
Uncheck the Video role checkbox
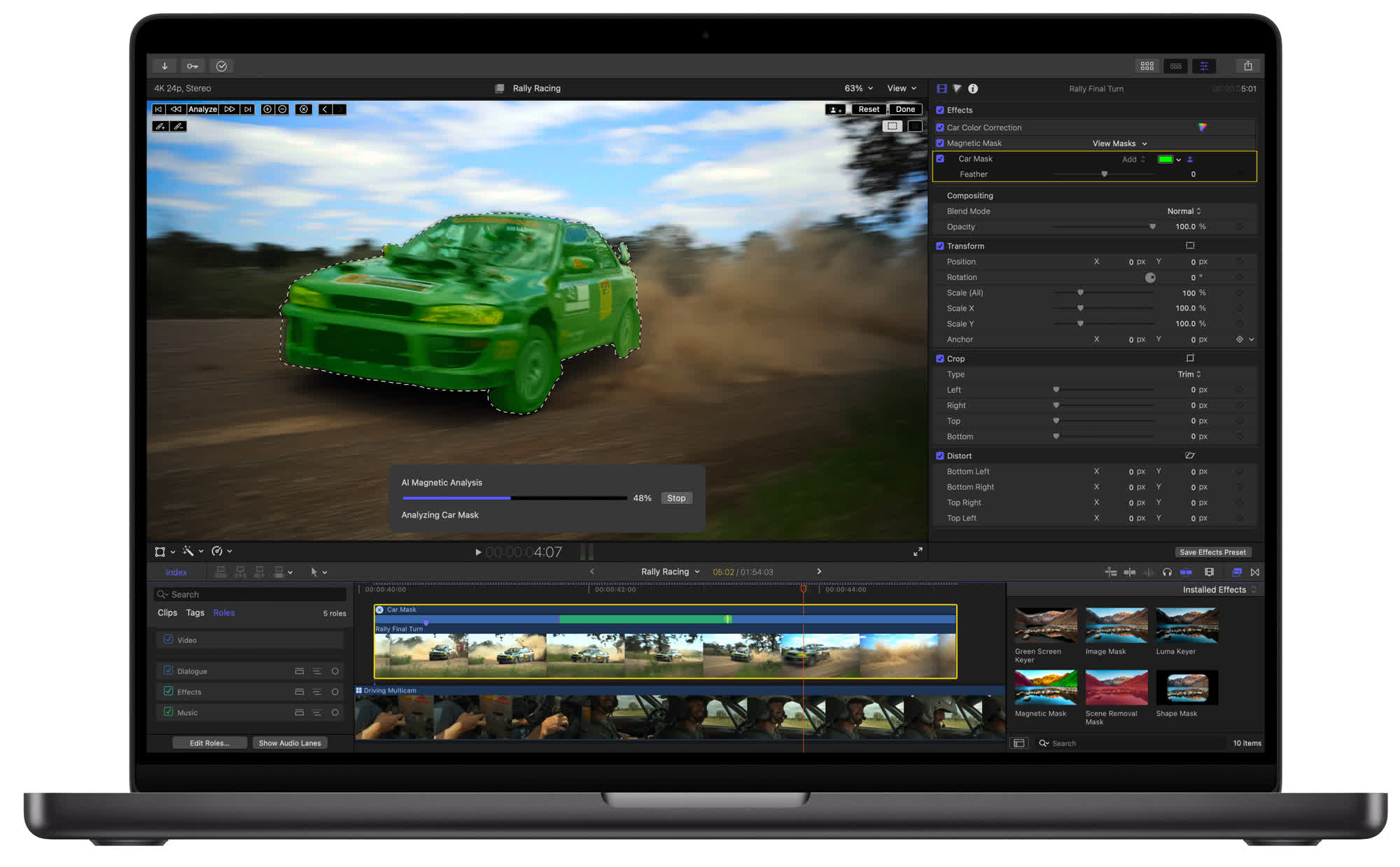tap(168, 640)
